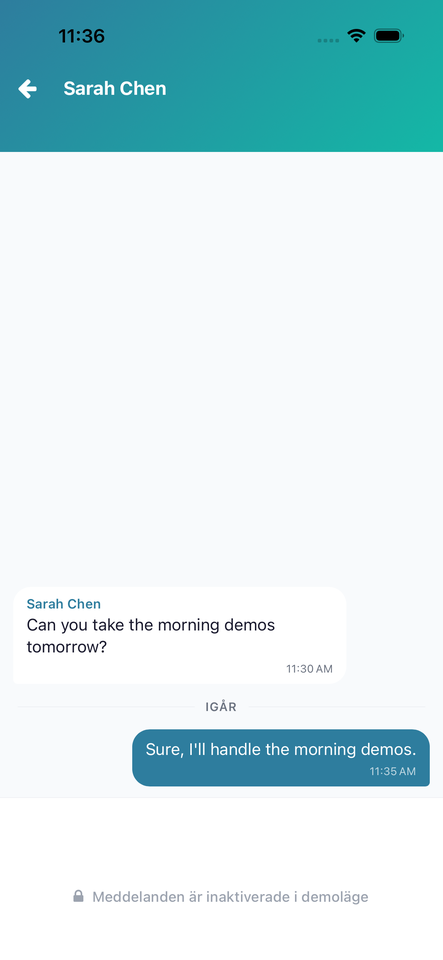Tap the IGÅR date separator
Viewport: 443px width, 960px height.
[221, 707]
